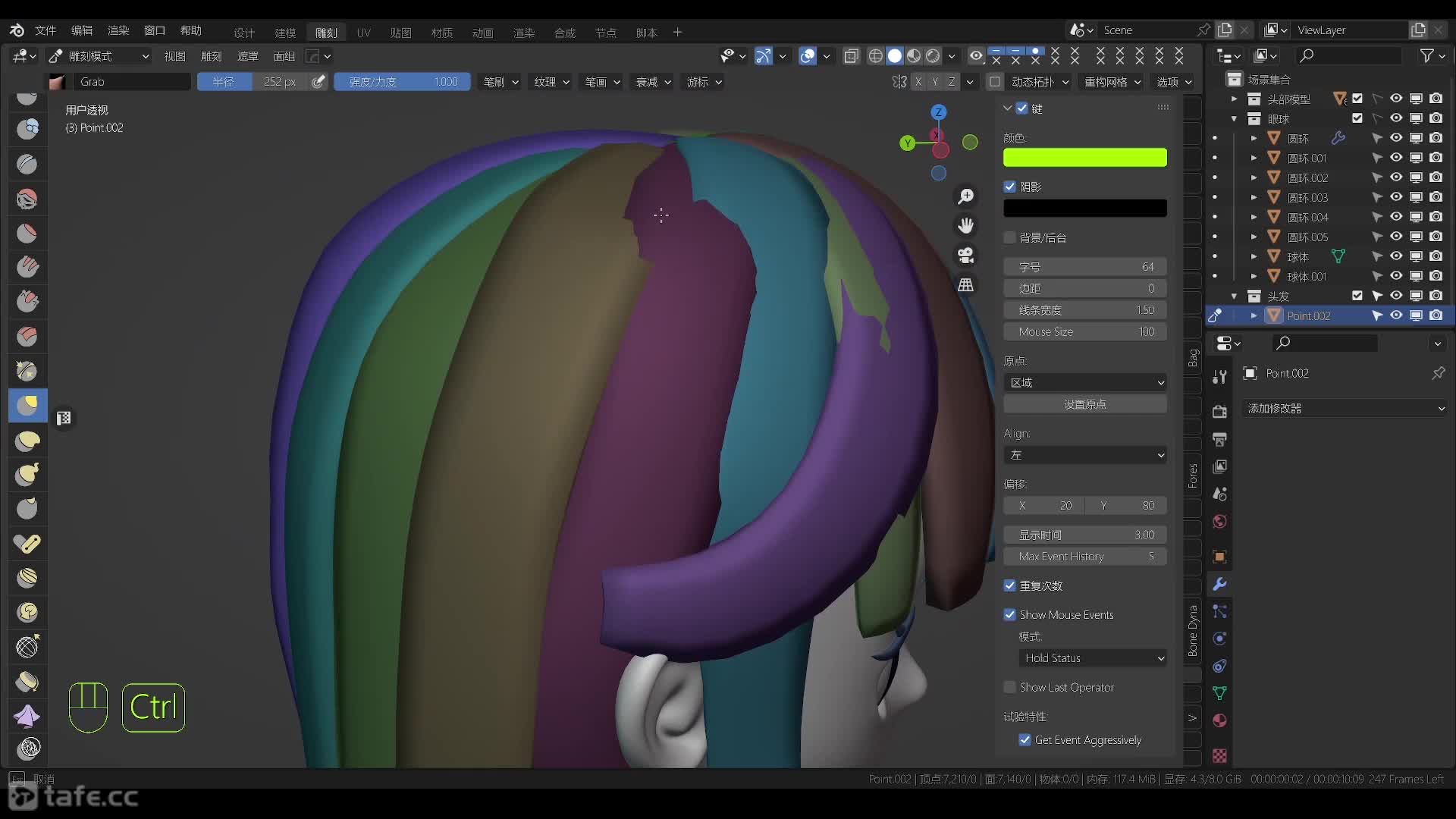
Task: Open the Modifier properties wrench tab
Action: coord(1219,585)
